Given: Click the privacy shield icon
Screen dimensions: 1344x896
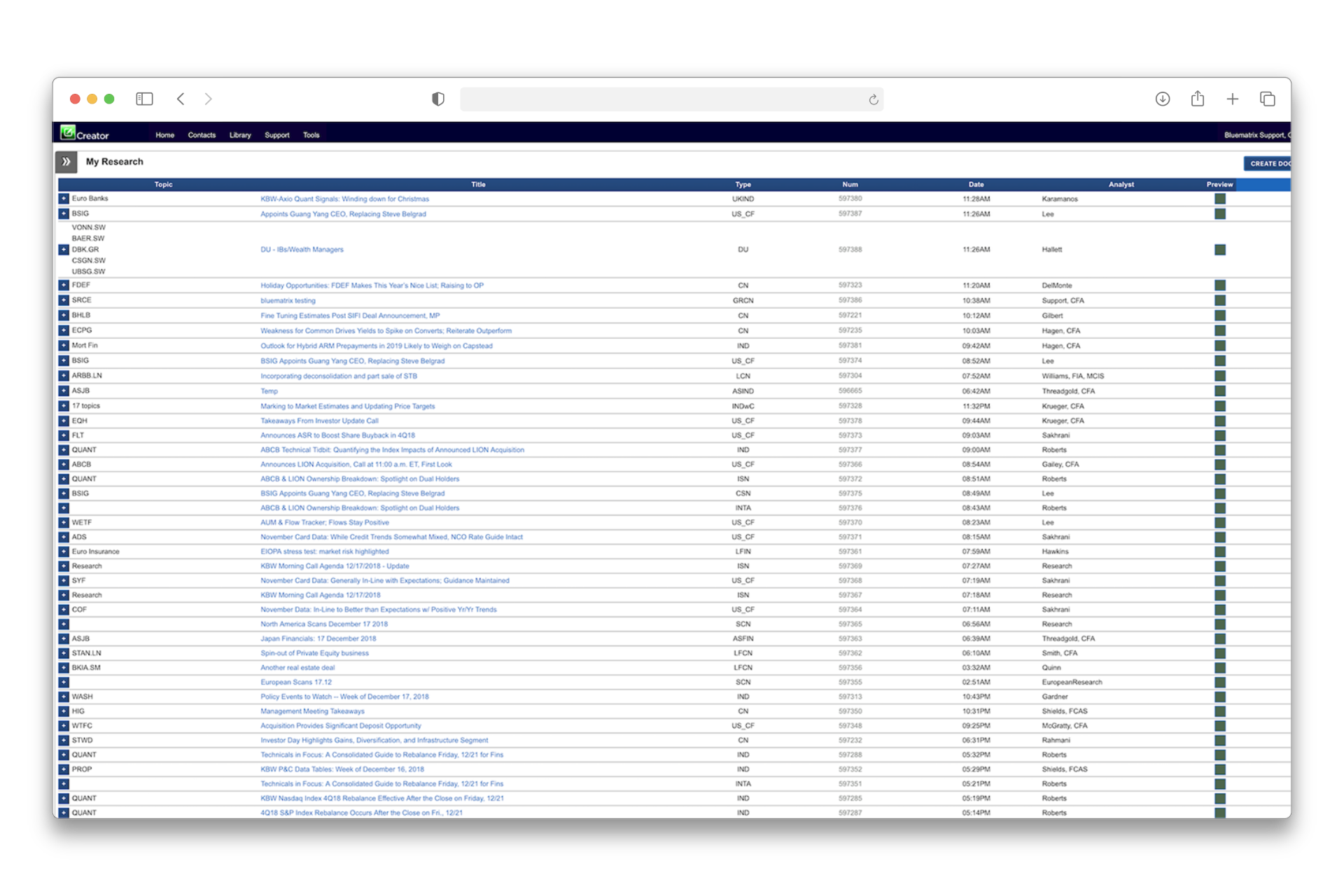Looking at the screenshot, I should 438,99.
